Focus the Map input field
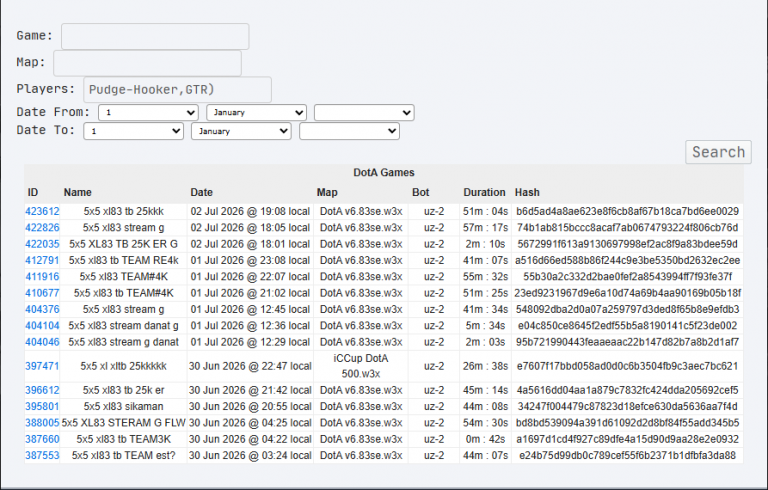Image resolution: width=768 pixels, height=490 pixels. (147, 63)
